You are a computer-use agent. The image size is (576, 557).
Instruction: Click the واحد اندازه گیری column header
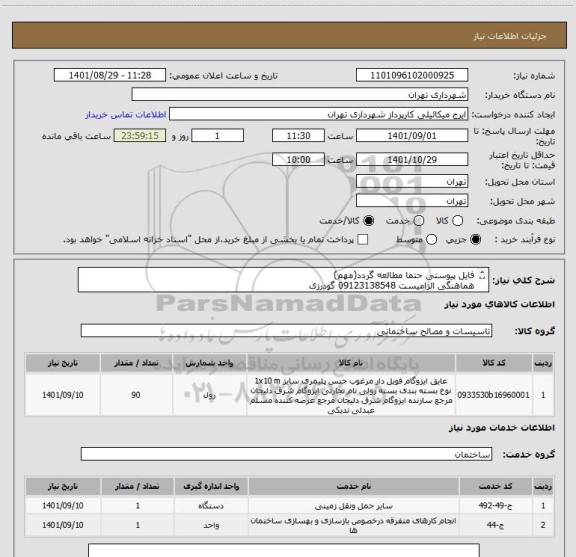pyautogui.click(x=211, y=486)
